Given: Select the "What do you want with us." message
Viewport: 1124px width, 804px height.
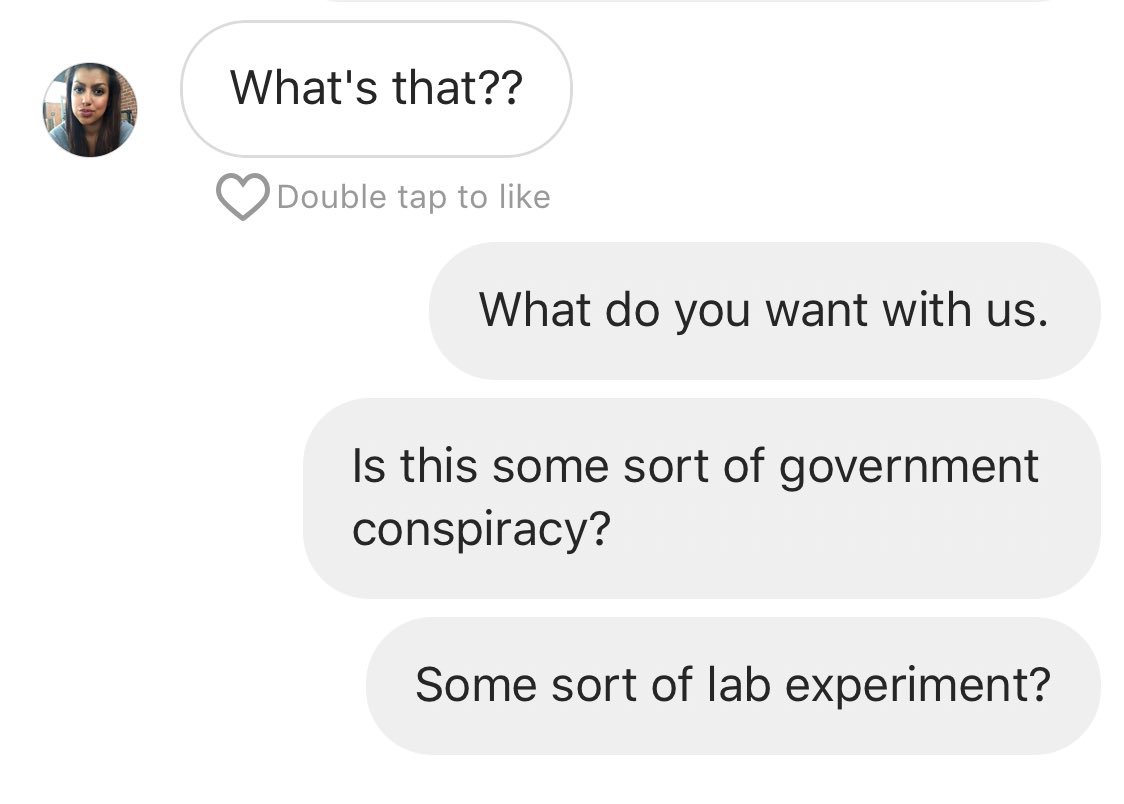Looking at the screenshot, I should pos(764,311).
